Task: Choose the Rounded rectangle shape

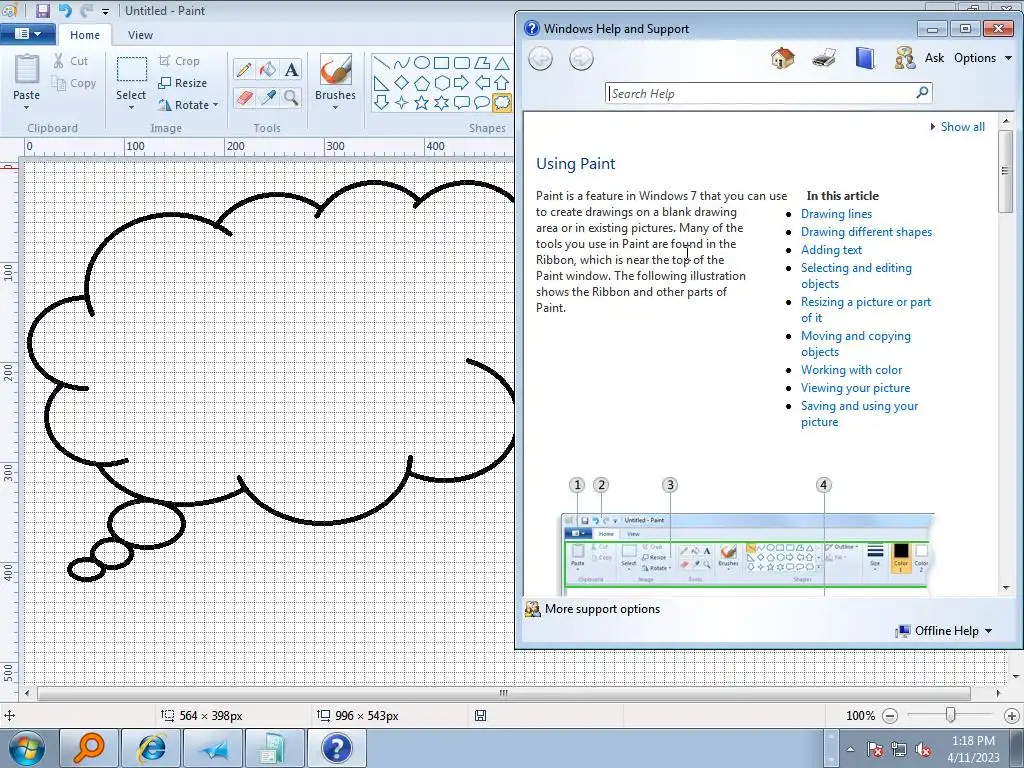Action: click(462, 63)
